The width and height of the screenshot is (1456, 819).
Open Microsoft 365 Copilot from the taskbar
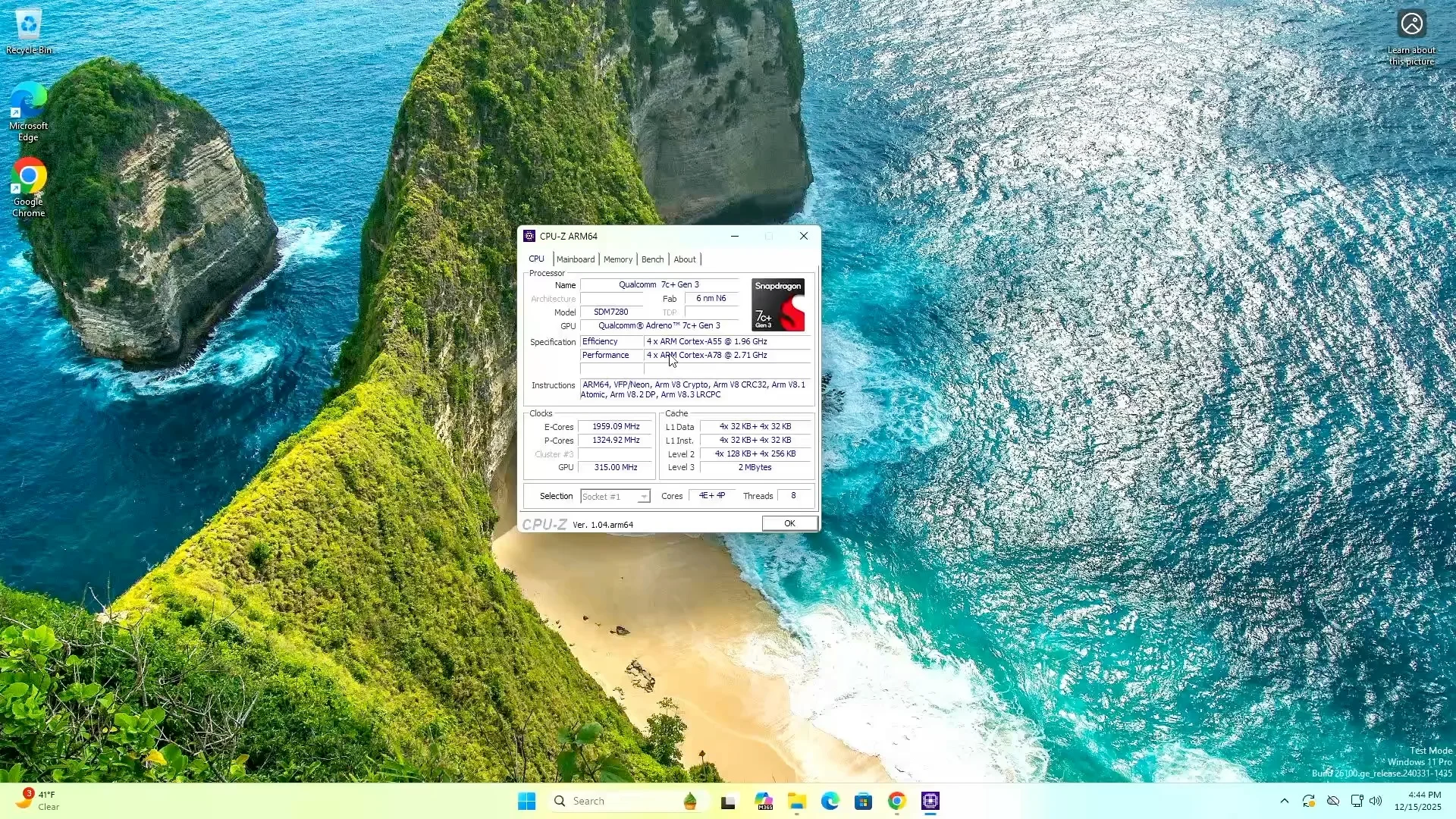coord(764,801)
